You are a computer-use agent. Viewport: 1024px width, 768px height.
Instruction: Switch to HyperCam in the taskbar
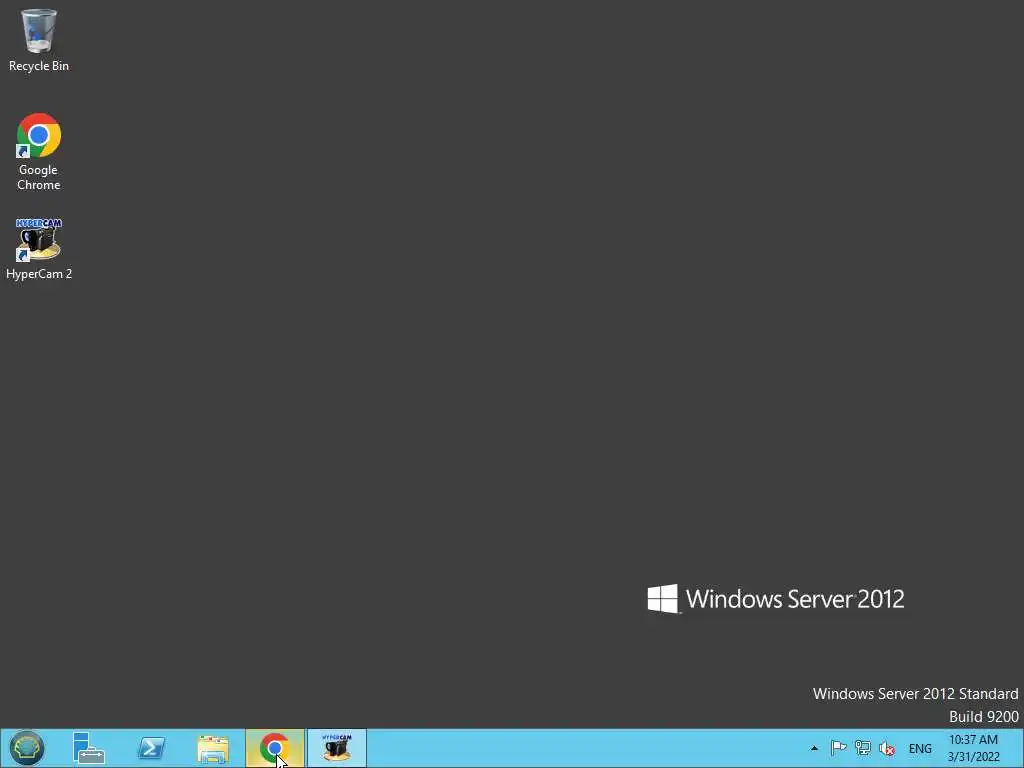(x=337, y=748)
